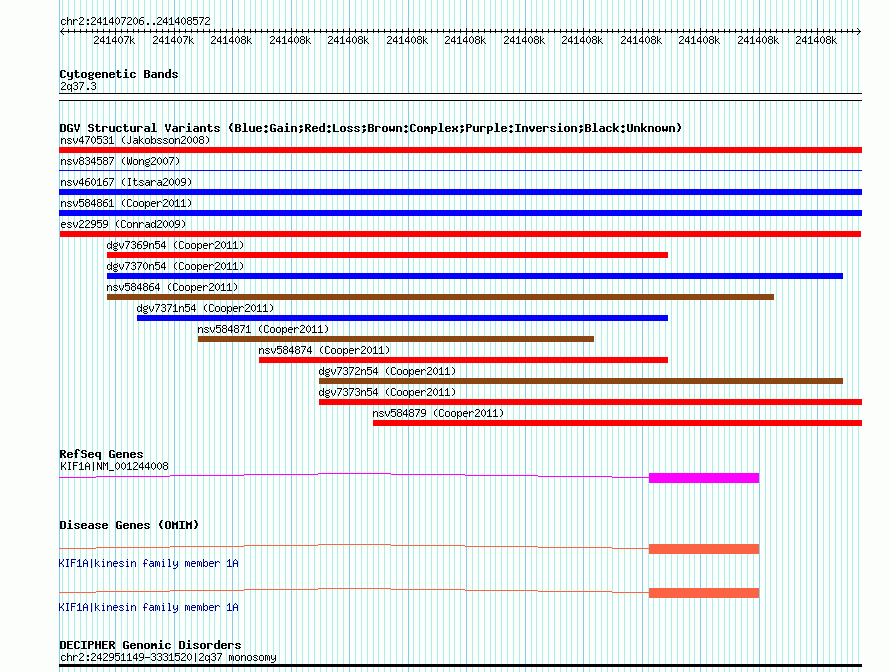Select the nsv584864 brown complex bar
Screen dimensions: 890x672
tap(440, 297)
